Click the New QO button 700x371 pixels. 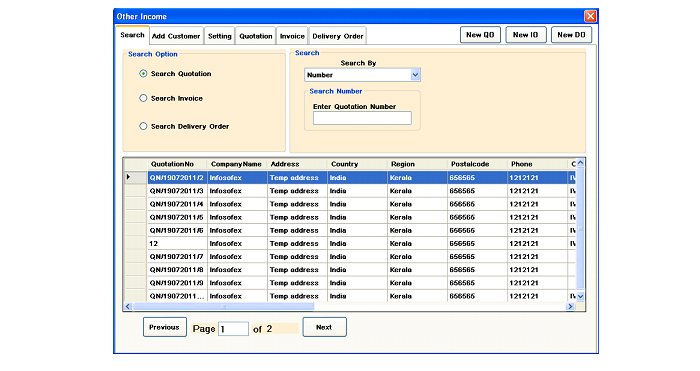coord(480,35)
